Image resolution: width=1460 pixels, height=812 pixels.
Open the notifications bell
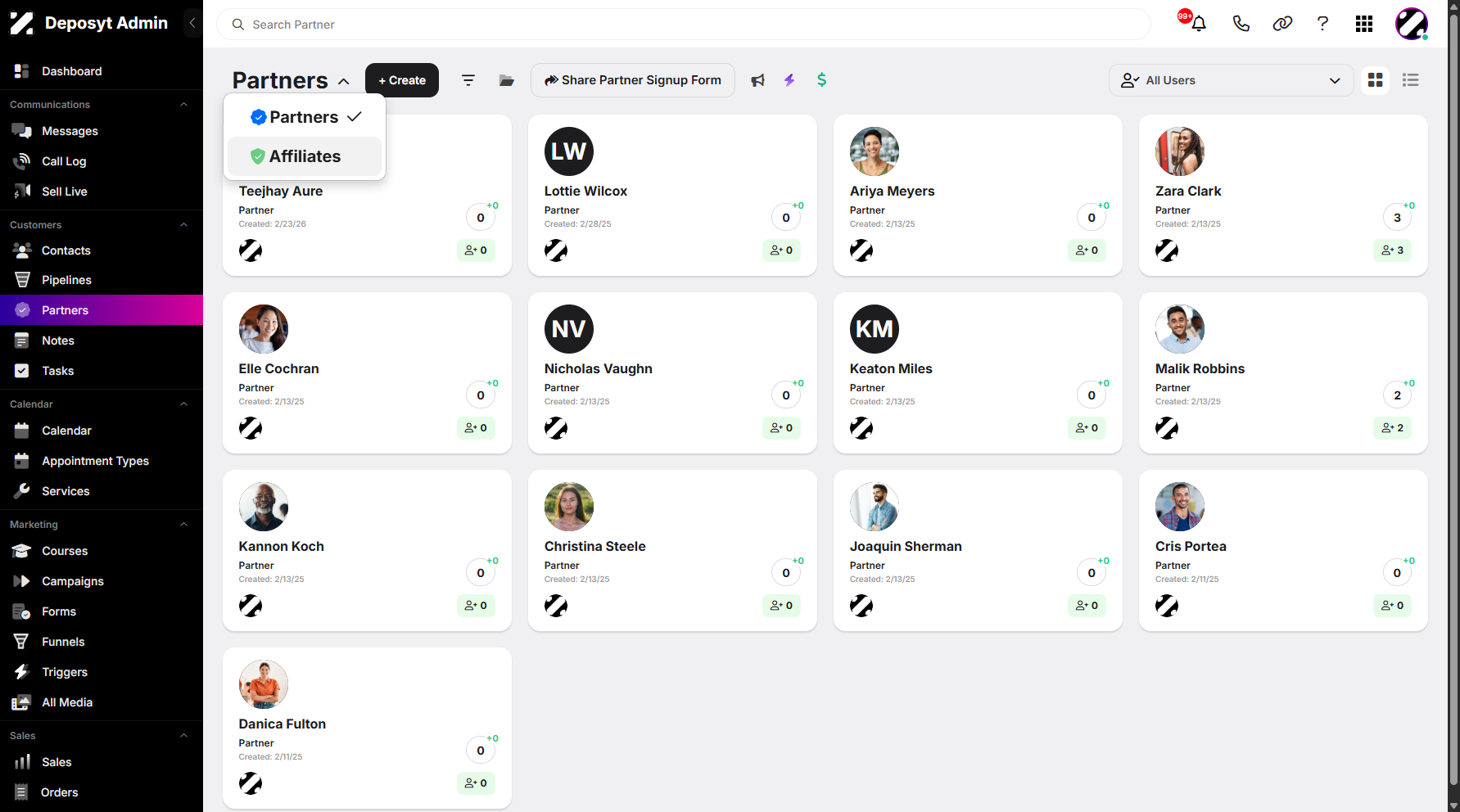pyautogui.click(x=1199, y=24)
